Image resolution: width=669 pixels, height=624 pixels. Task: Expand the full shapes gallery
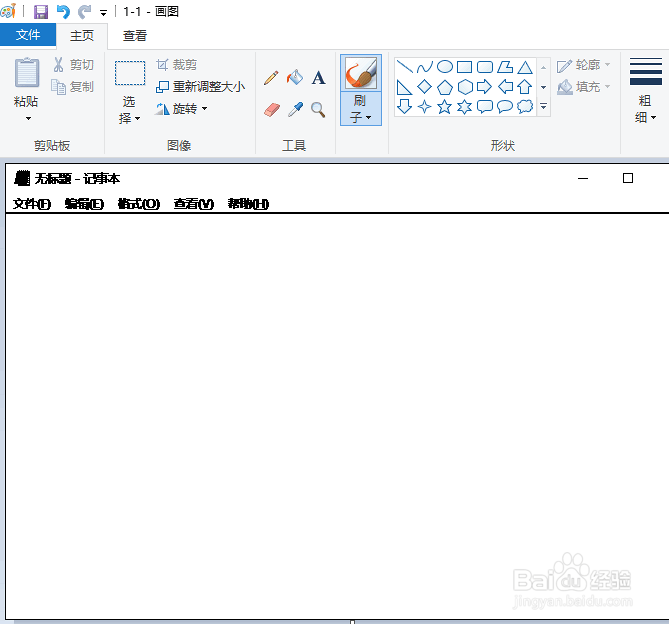tap(544, 106)
